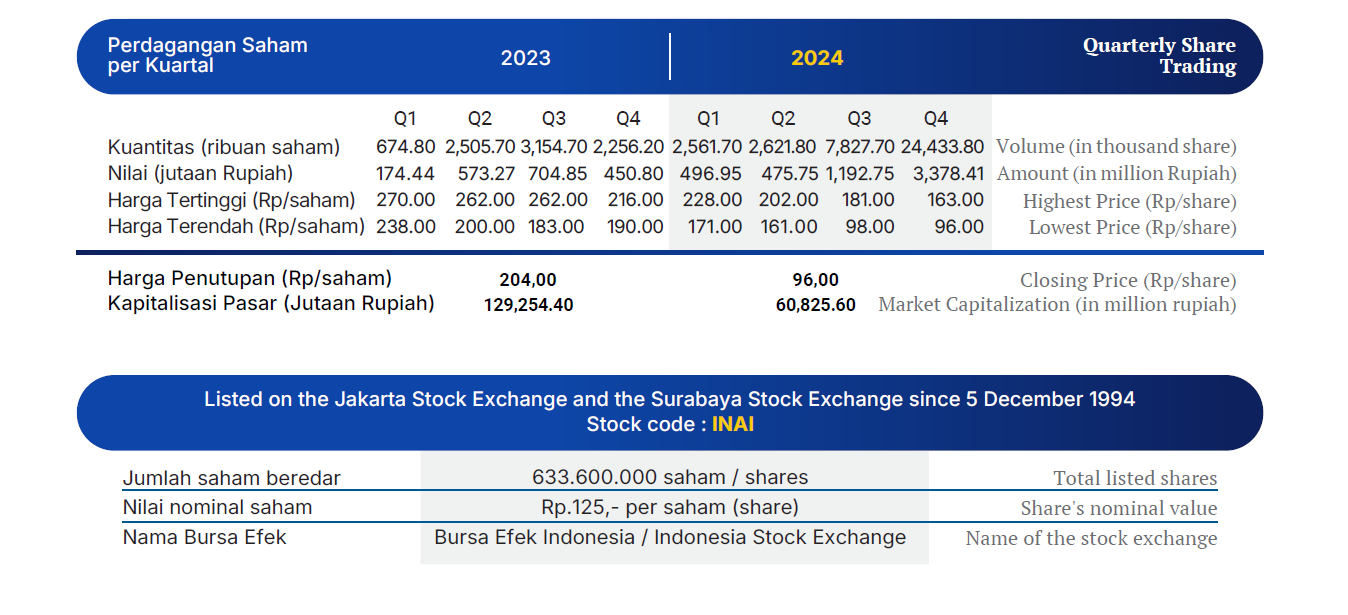Click the Q4 2024 amount 3,378.41
This screenshot has width=1348, height=615.
tap(948, 173)
